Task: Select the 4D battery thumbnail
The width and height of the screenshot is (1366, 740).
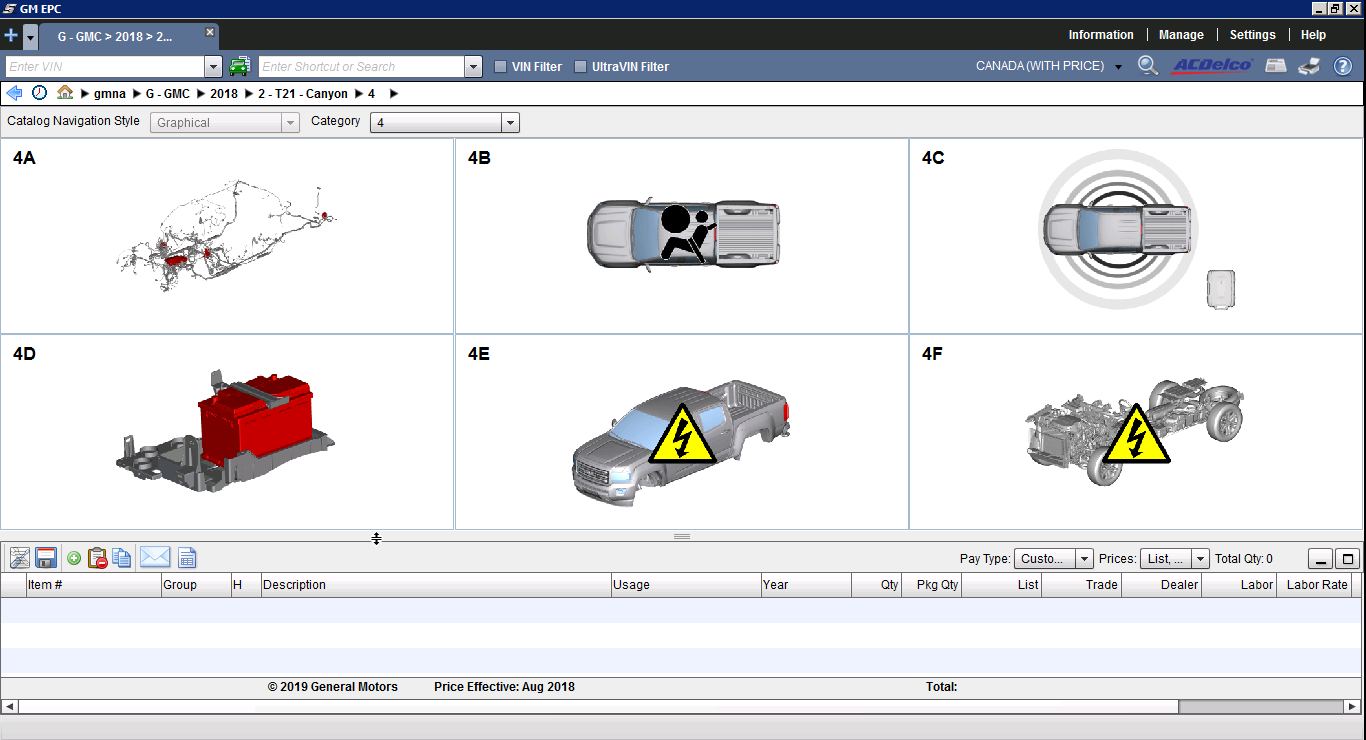Action: click(226, 432)
